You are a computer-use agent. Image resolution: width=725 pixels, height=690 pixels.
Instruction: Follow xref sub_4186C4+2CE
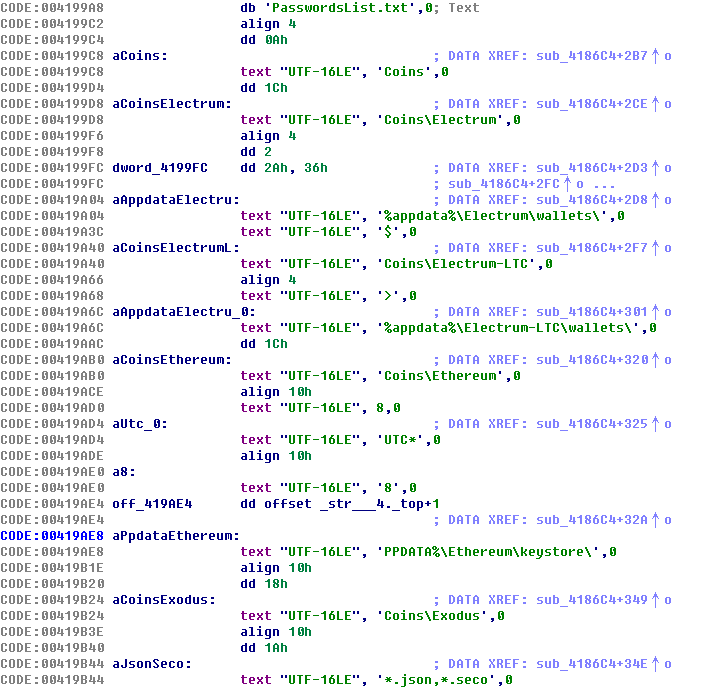click(x=591, y=104)
